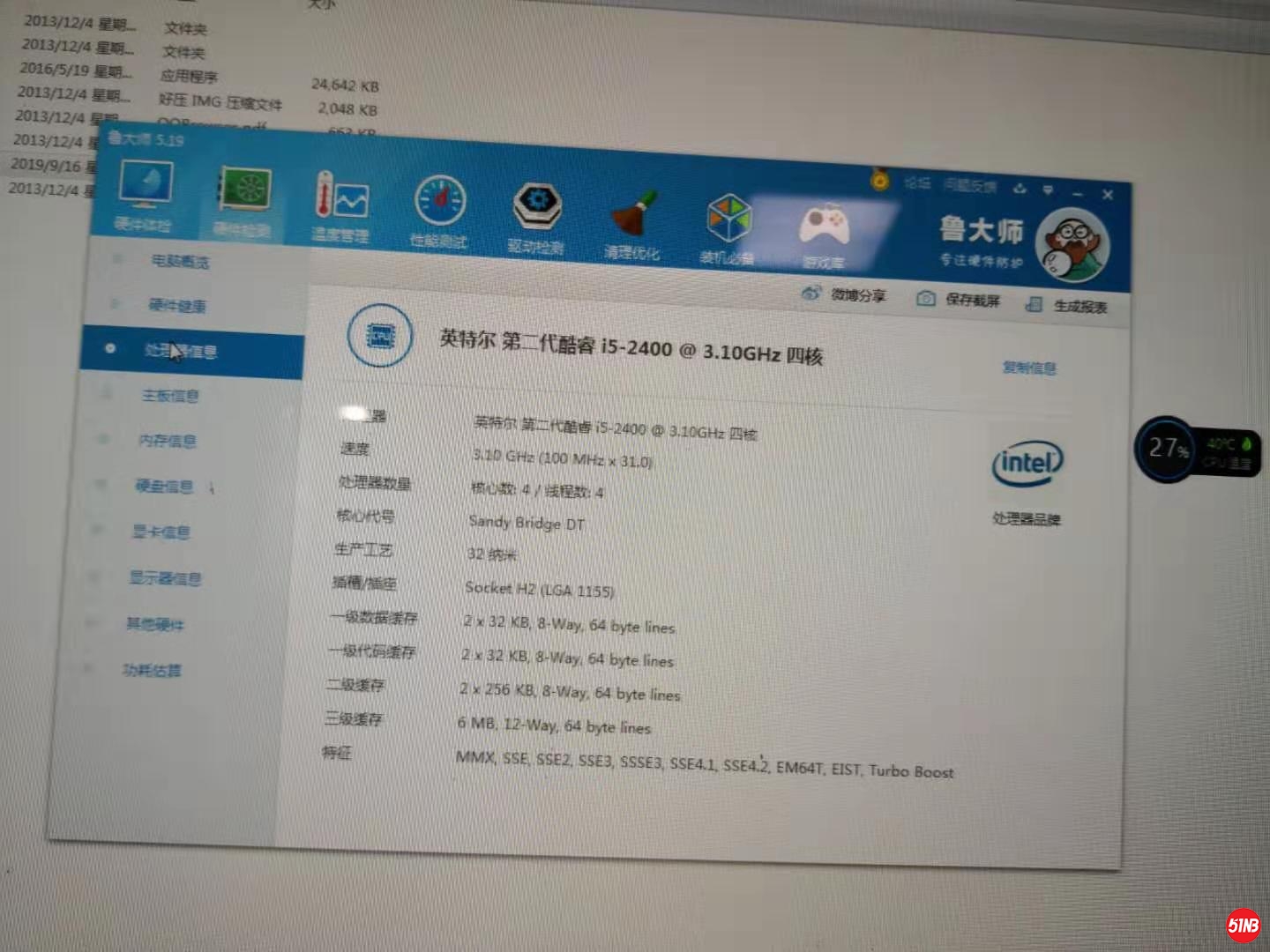1270x952 pixels.
Task: Open the dropdown menu arrow in title bar
Action: pyautogui.click(x=1048, y=190)
